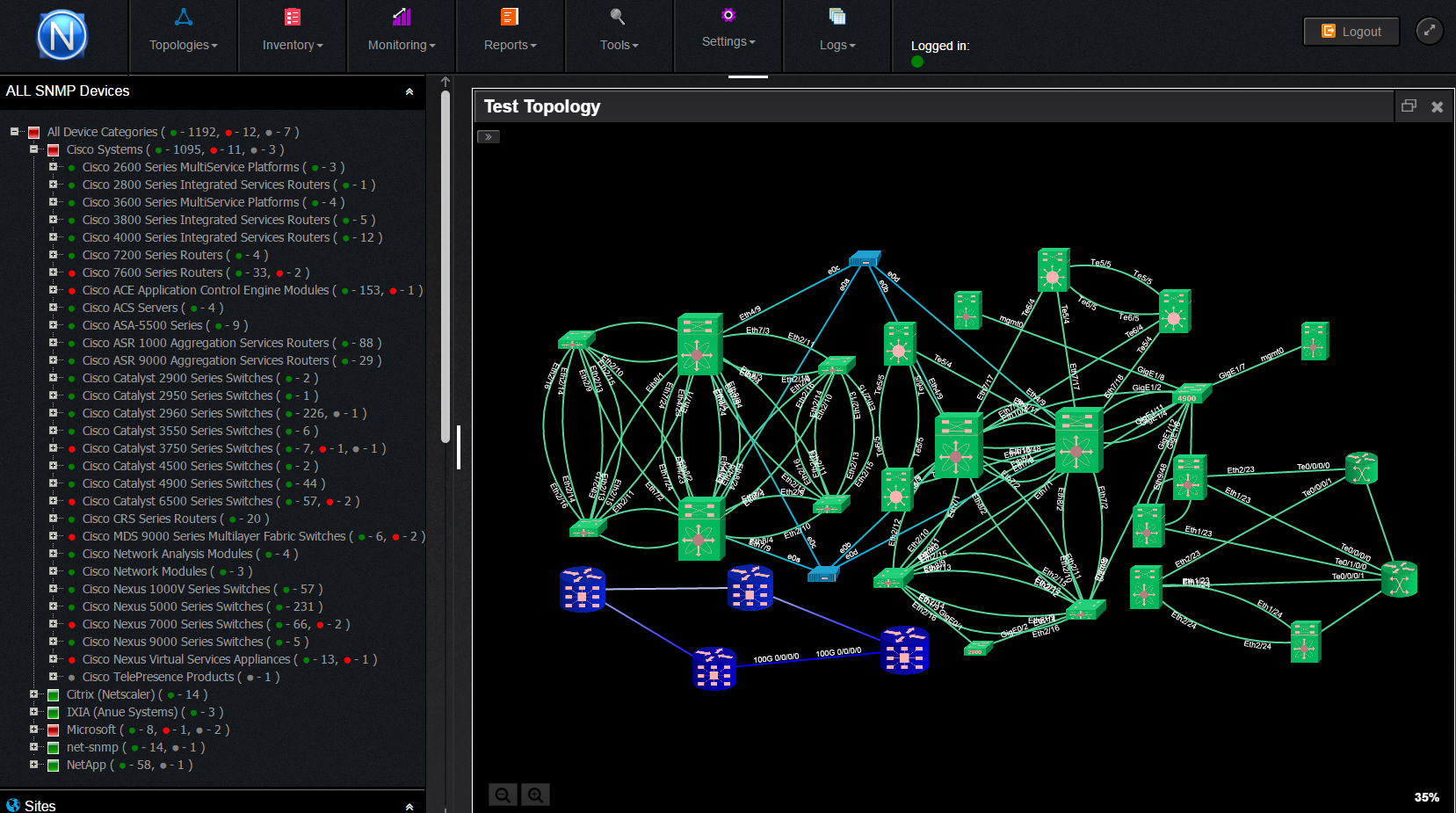The width and height of the screenshot is (1456, 813).
Task: Click the scroll-up arrow above the tree scrollbar
Action: tap(445, 82)
